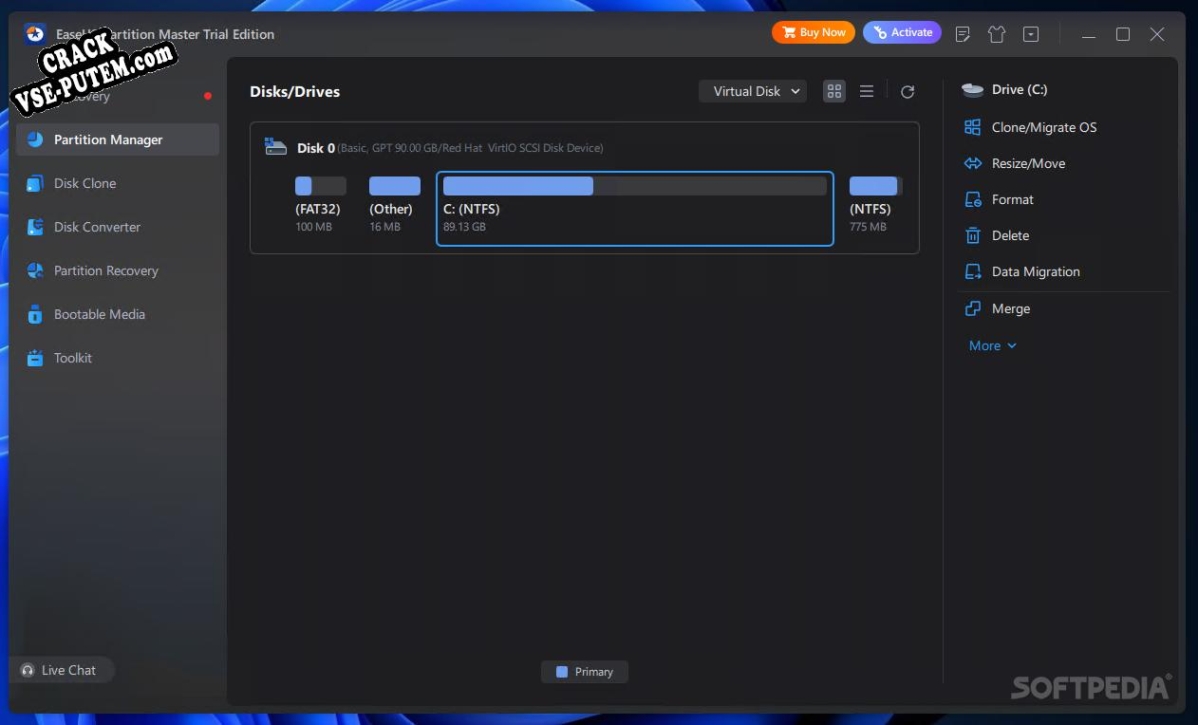The image size is (1198, 725).
Task: Select the C: NTFS partition
Action: point(634,209)
